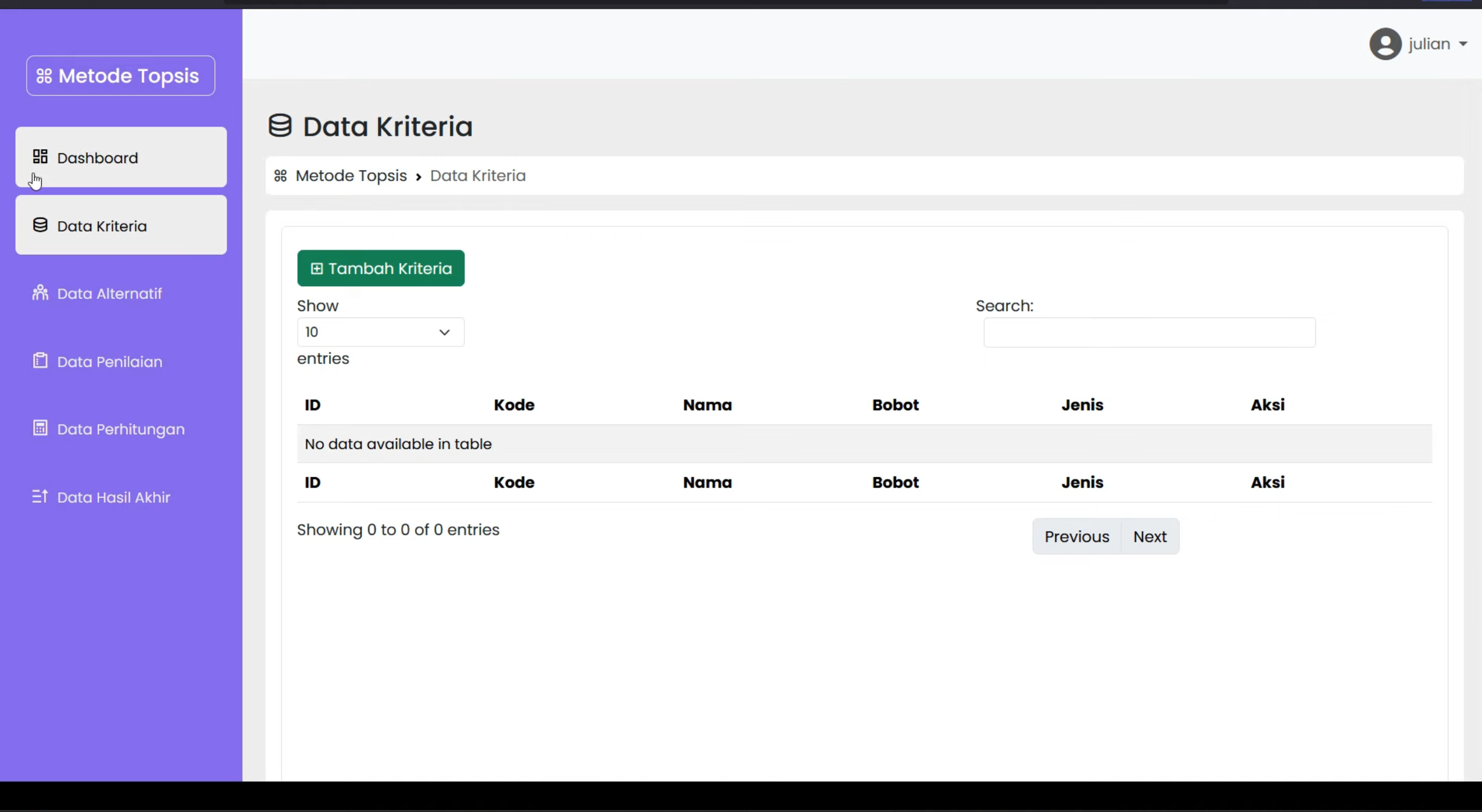Click the database icon beside page title
Screen dimensions: 1482x812
pos(280,125)
